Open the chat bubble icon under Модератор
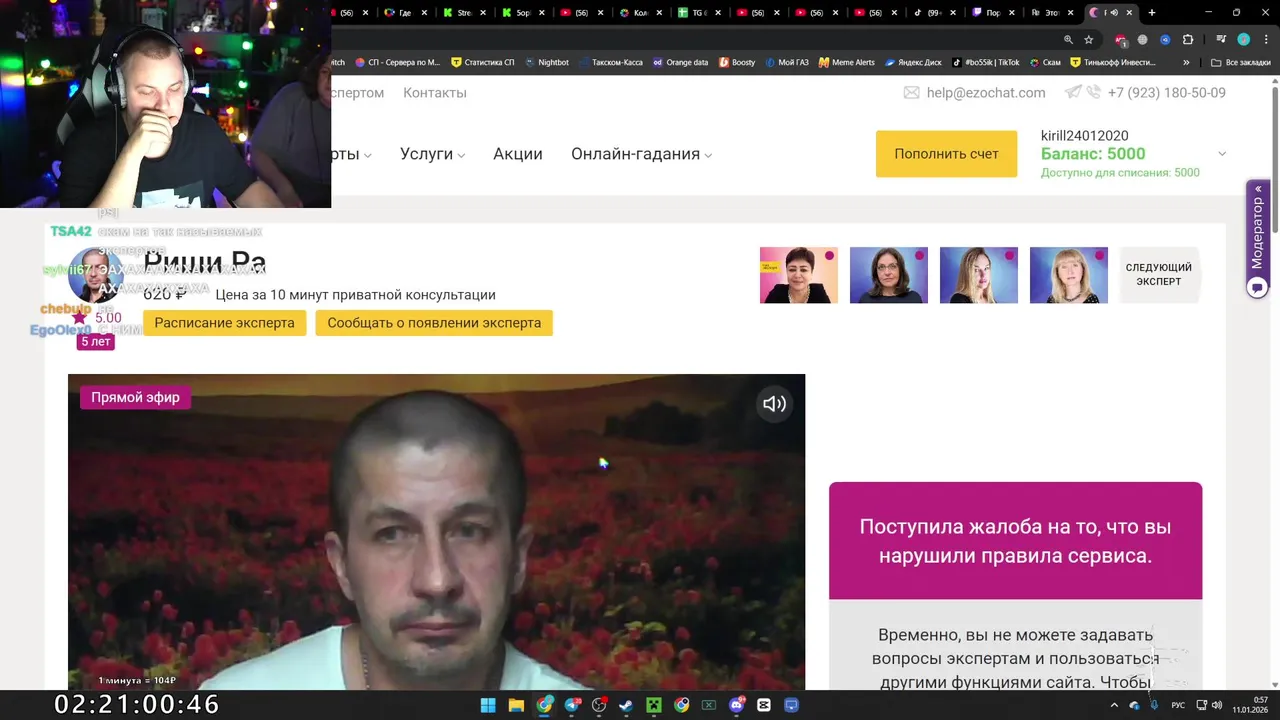1280x720 pixels. pos(1258,287)
